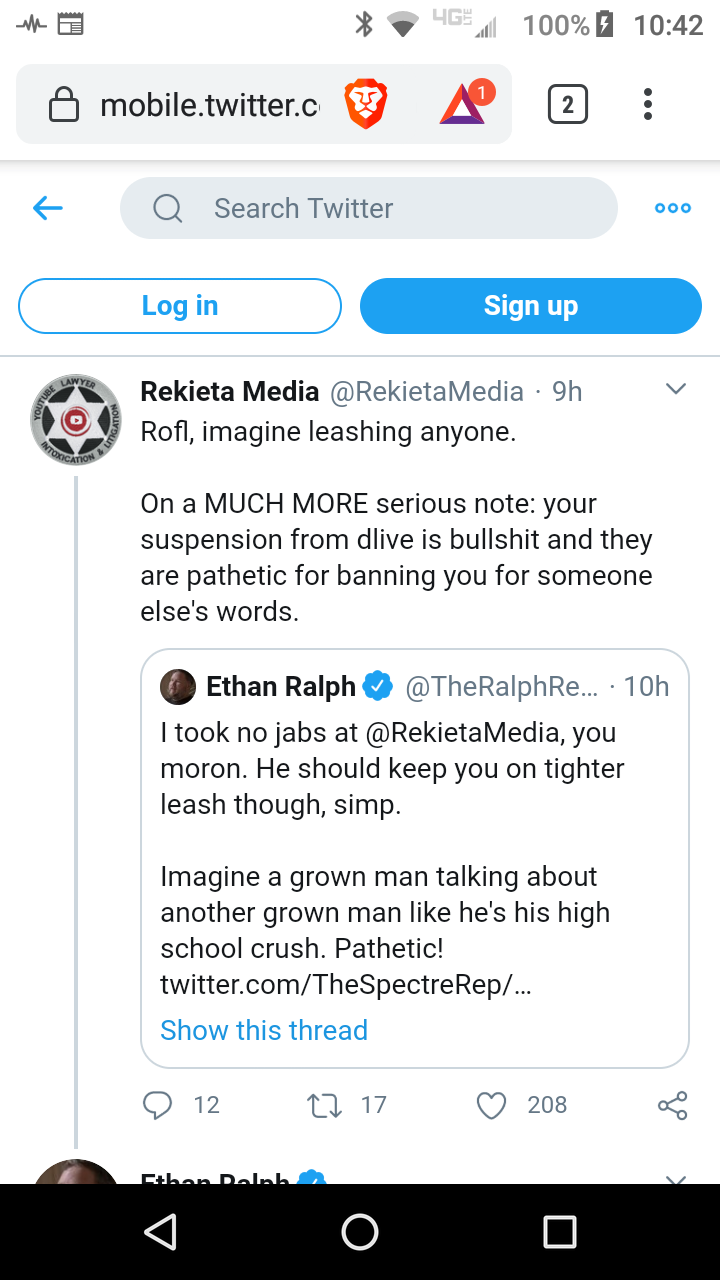The height and width of the screenshot is (1280, 720).
Task: Open the twitter.com/TheSpectreRep link
Action: tap(346, 984)
